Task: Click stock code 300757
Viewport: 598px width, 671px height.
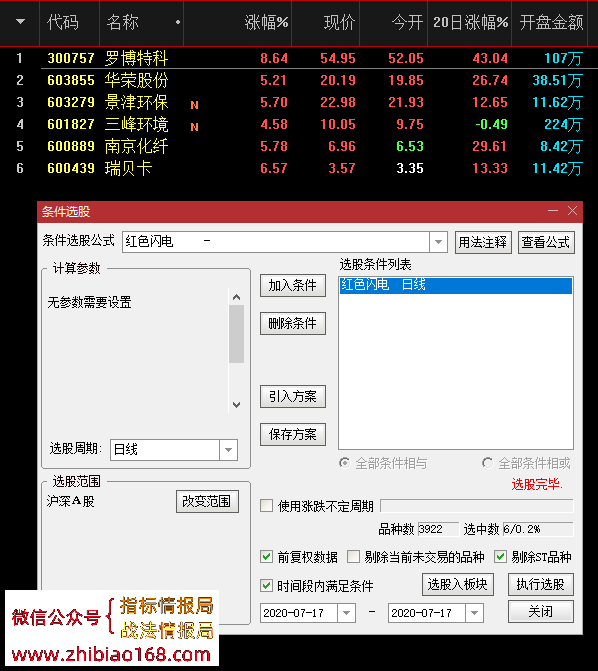Action: point(71,58)
